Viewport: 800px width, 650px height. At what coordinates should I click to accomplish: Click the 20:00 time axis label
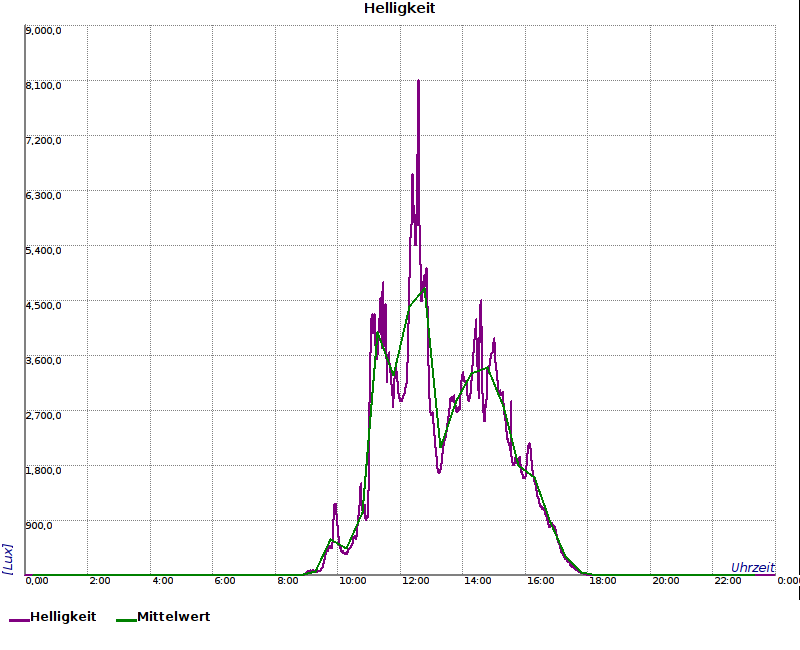pos(666,581)
